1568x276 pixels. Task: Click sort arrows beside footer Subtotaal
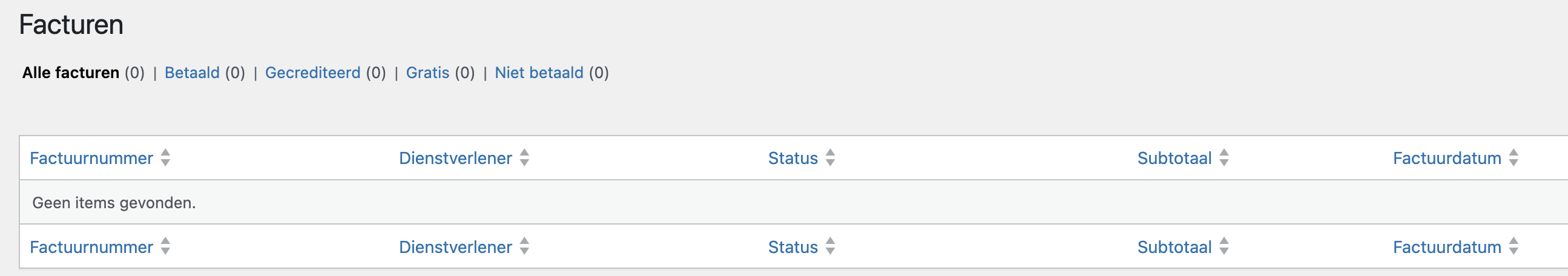click(1224, 247)
